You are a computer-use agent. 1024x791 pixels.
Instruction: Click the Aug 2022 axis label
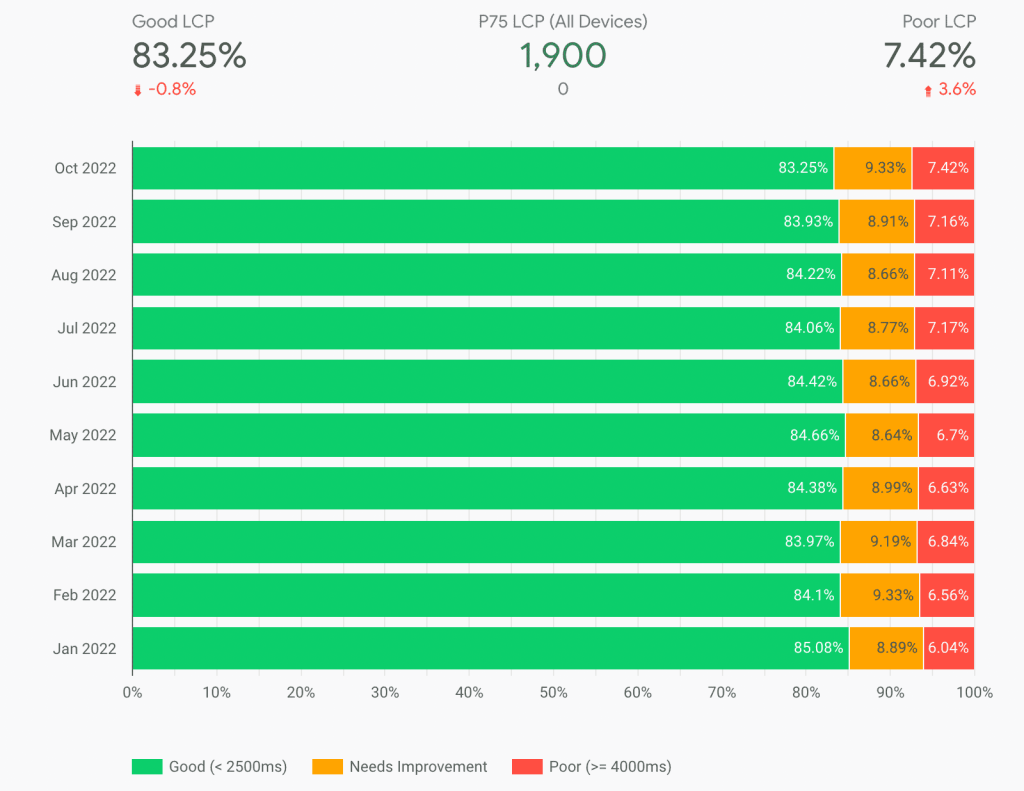tap(84, 275)
